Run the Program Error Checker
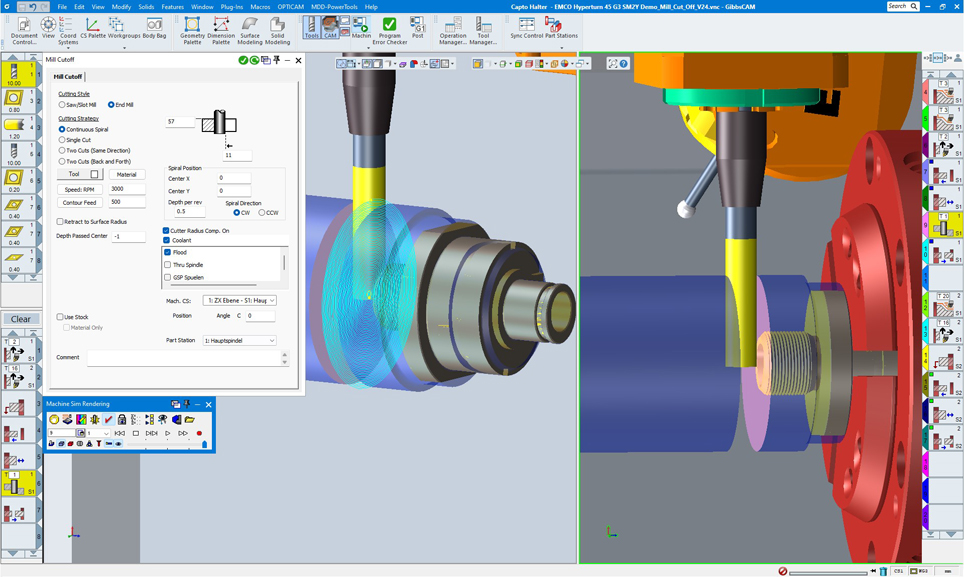The width and height of the screenshot is (964, 577). pos(389,28)
